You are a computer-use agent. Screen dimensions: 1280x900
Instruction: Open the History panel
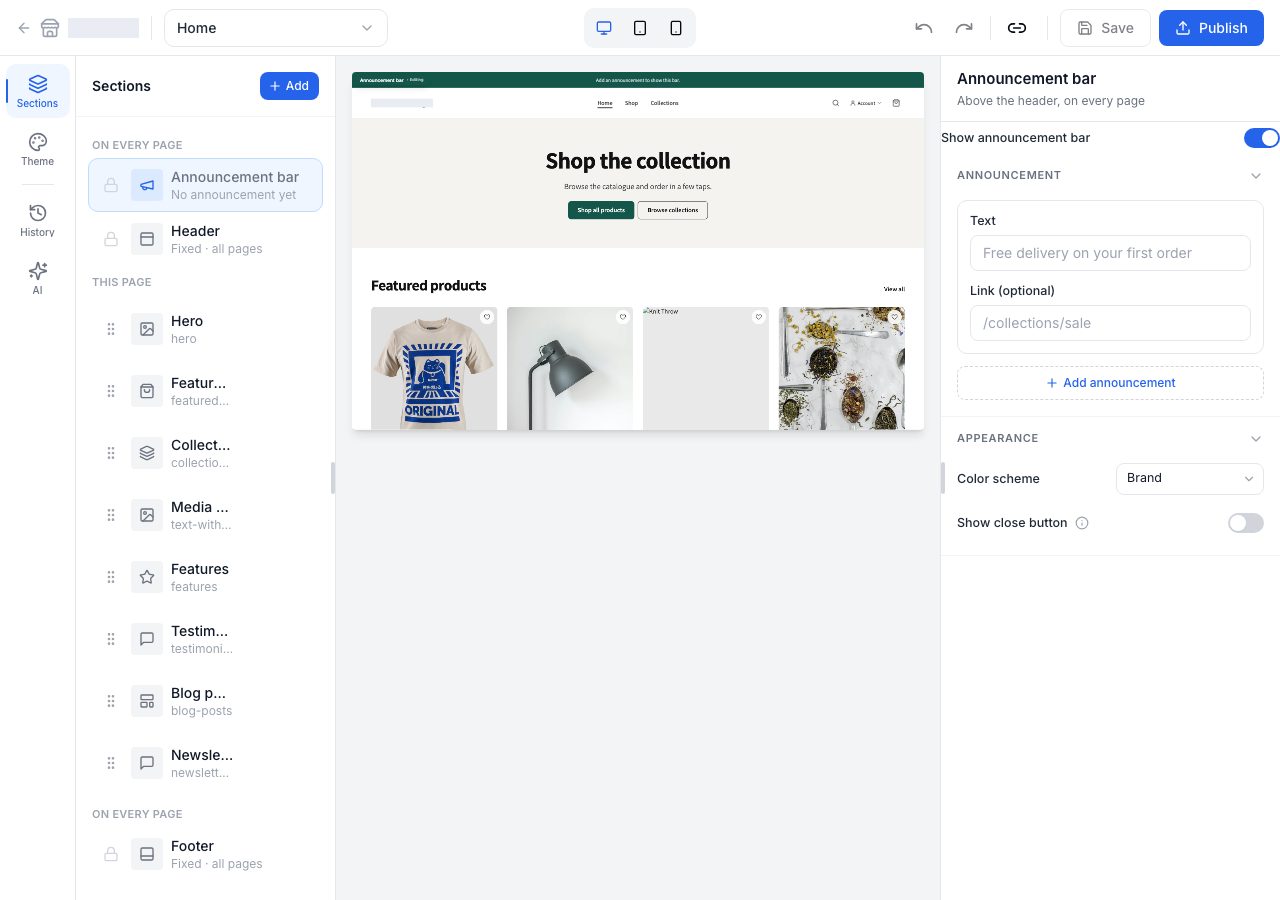[38, 220]
